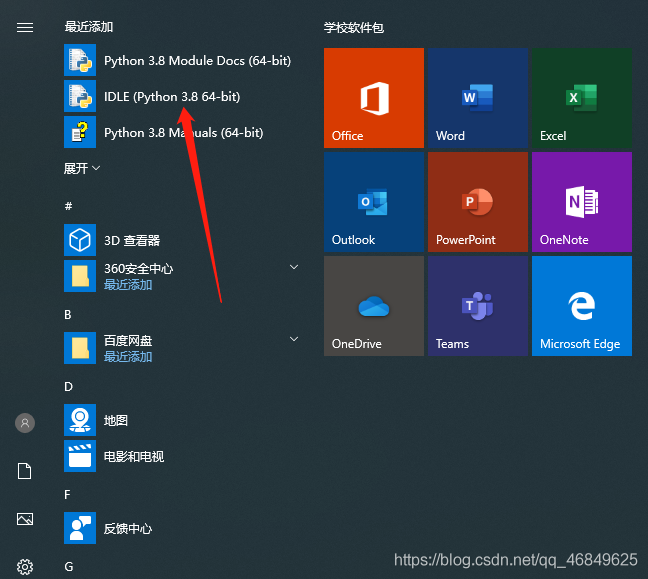Click the 3D 查看器 label
The image size is (648, 579).
[x=132, y=241]
